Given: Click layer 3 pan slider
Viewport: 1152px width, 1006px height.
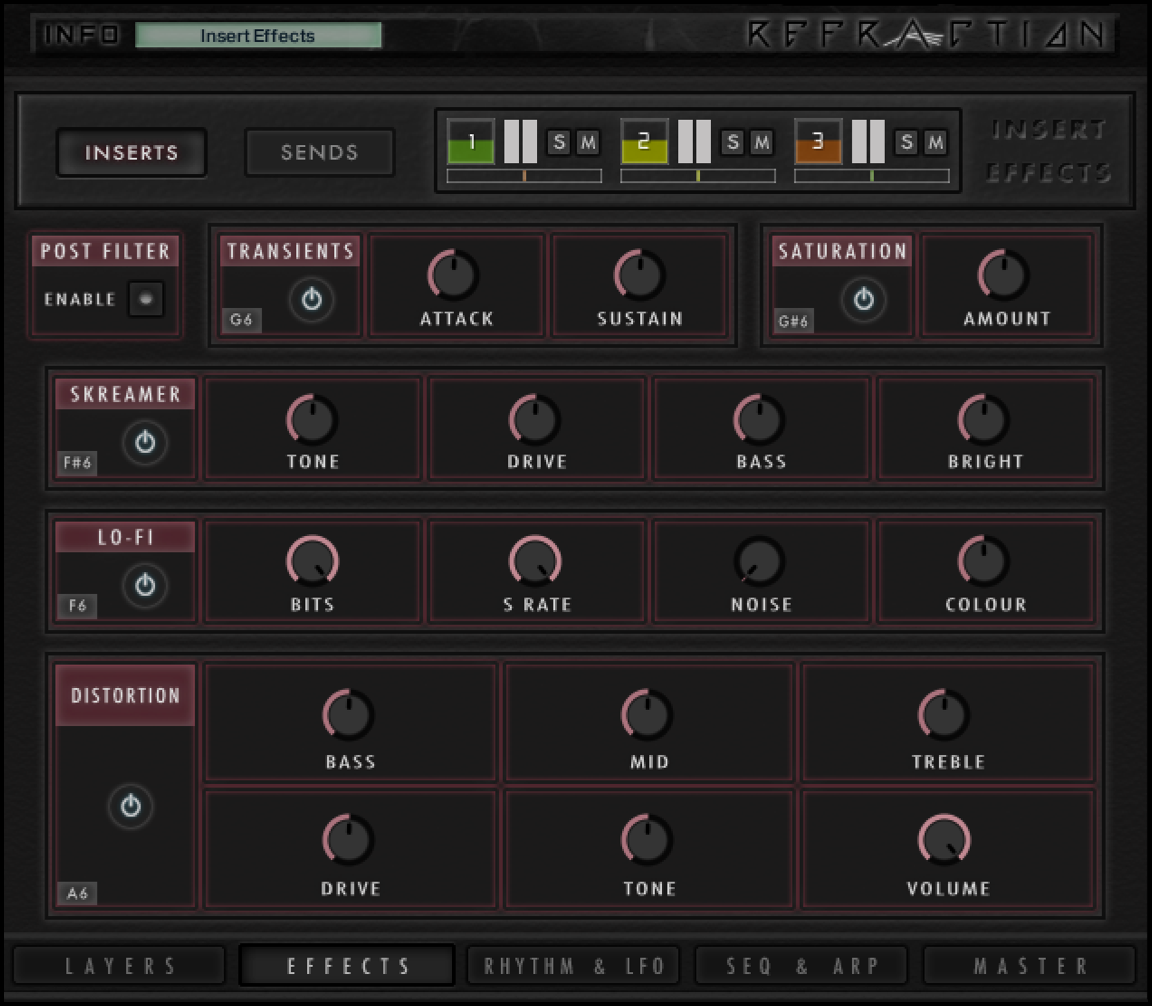Looking at the screenshot, I should click(871, 176).
